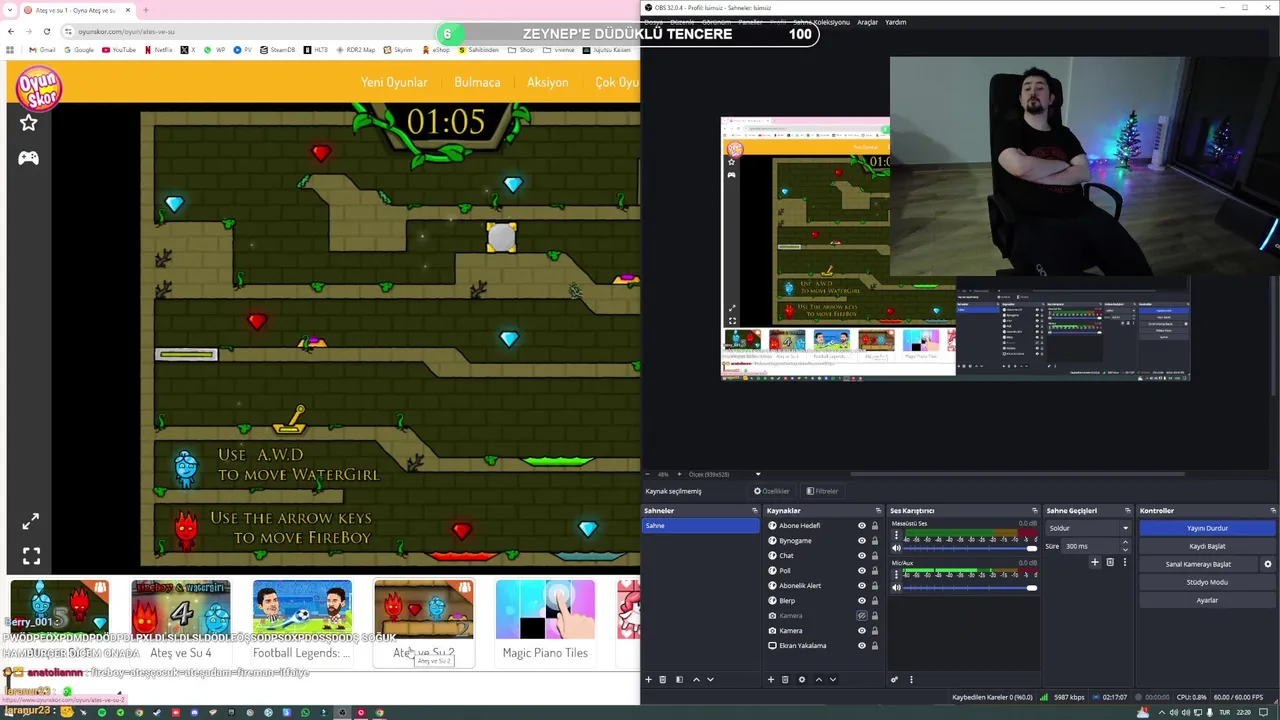
Task: Open Sahne Koleksiyonu menu in OBS
Action: (x=821, y=22)
